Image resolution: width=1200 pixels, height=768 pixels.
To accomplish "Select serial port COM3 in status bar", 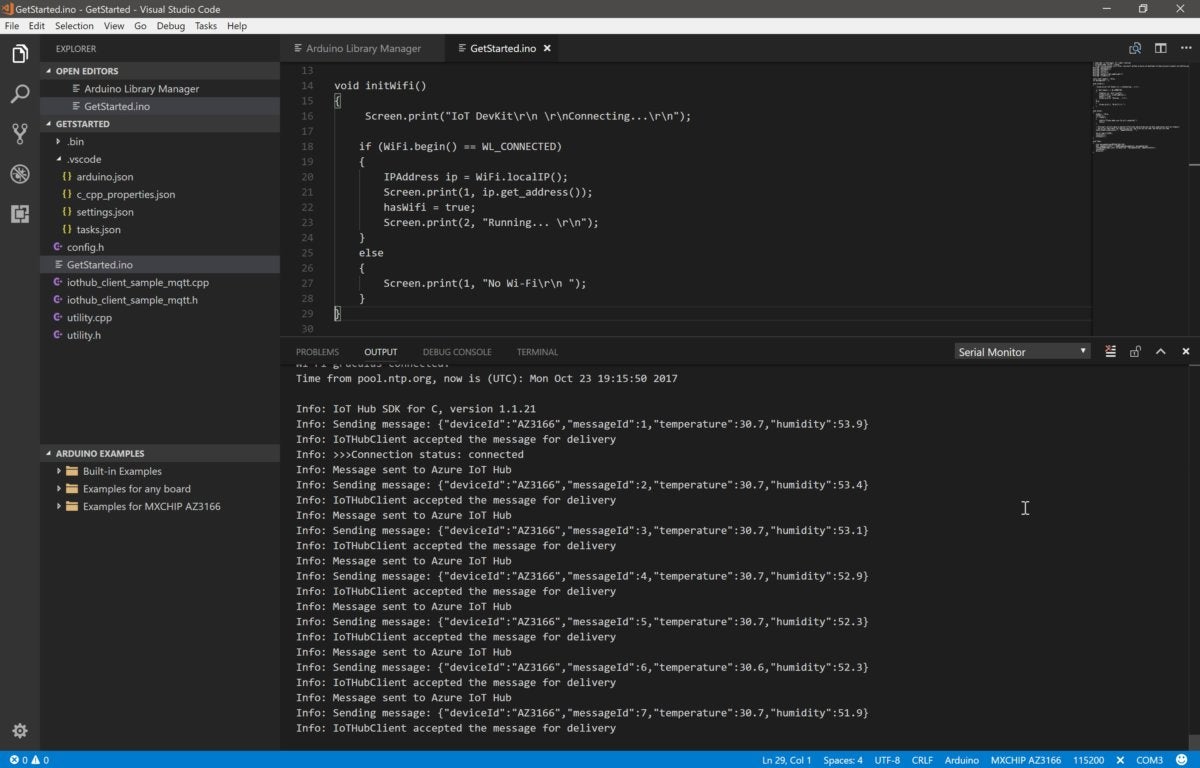I will [1149, 760].
